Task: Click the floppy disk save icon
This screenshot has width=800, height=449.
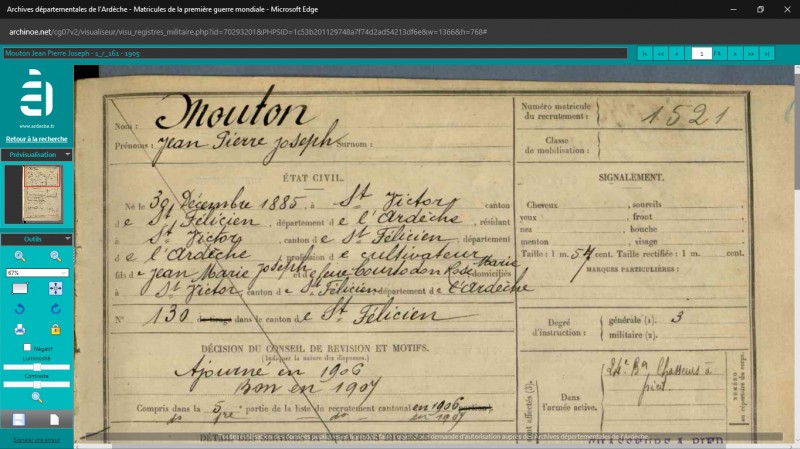Action: [19, 419]
